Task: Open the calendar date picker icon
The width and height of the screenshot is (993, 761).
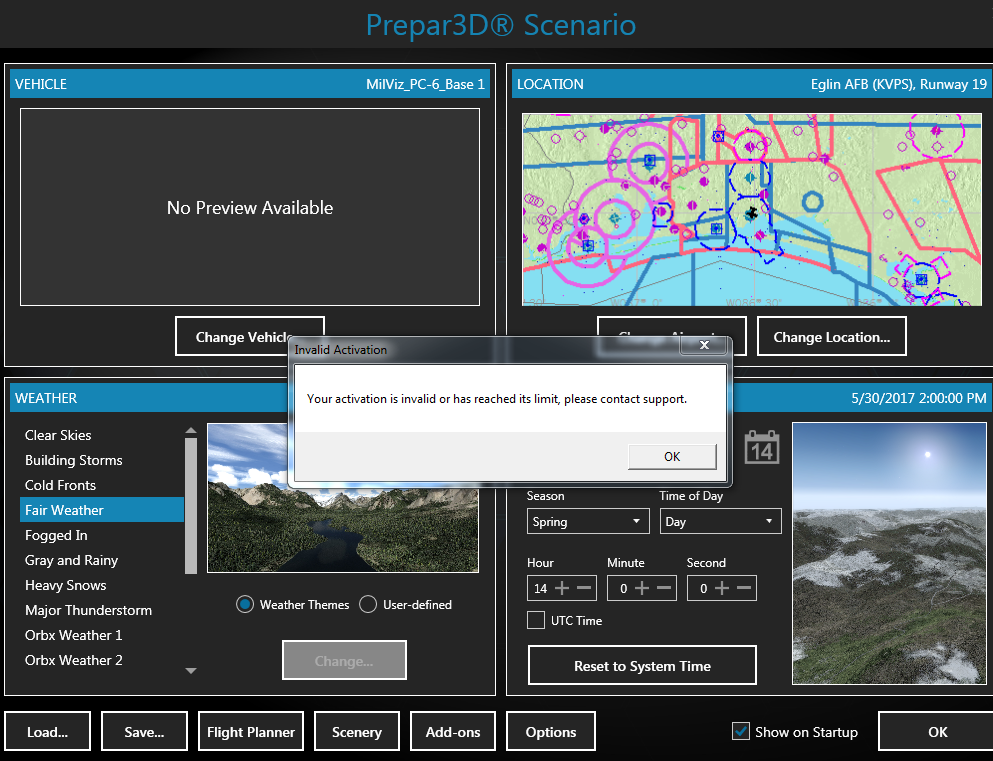Action: [762, 448]
